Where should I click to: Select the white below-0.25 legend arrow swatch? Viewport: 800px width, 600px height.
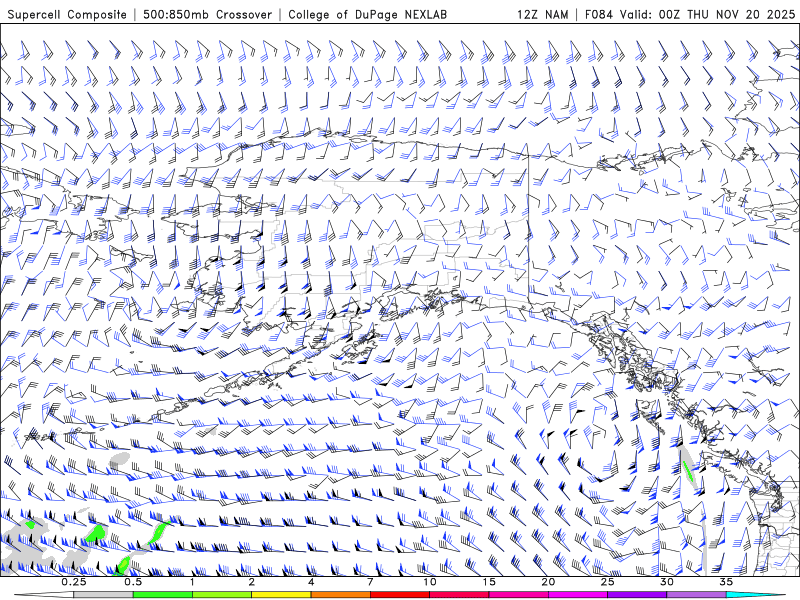pyautogui.click(x=45, y=595)
